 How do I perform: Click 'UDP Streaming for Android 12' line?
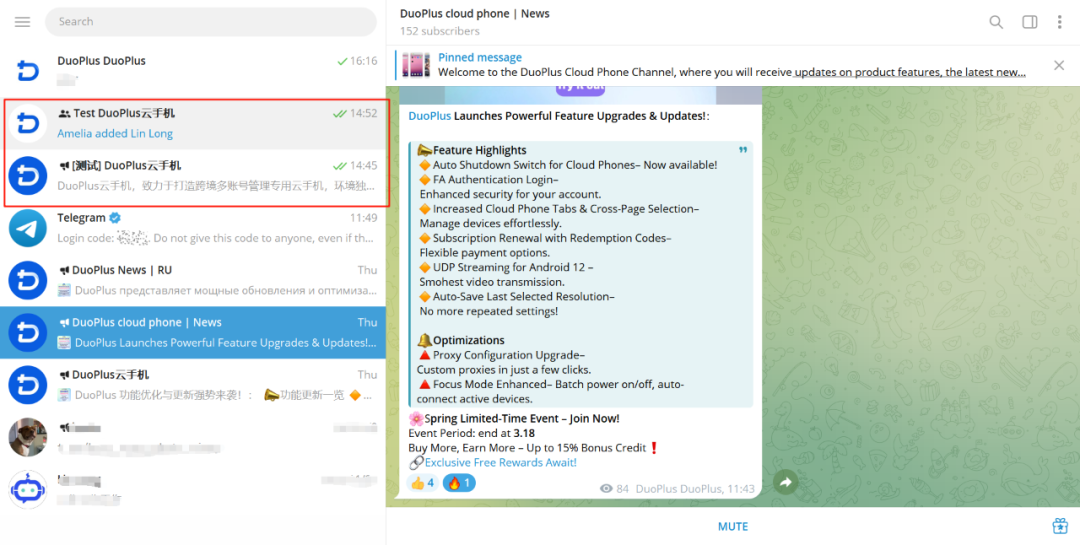point(506,267)
